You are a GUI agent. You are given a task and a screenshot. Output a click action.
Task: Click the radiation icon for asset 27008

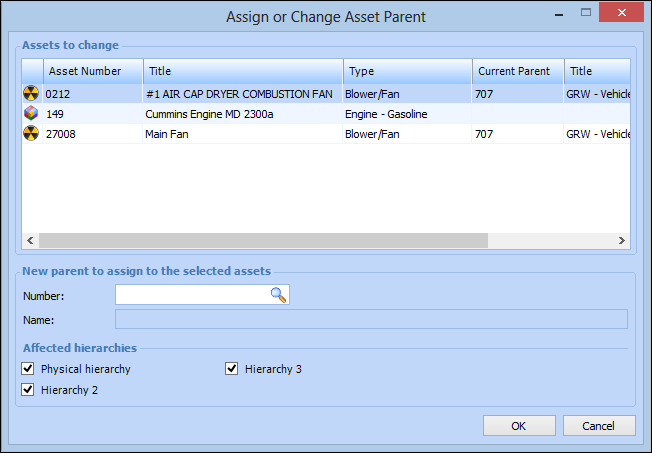(x=32, y=134)
